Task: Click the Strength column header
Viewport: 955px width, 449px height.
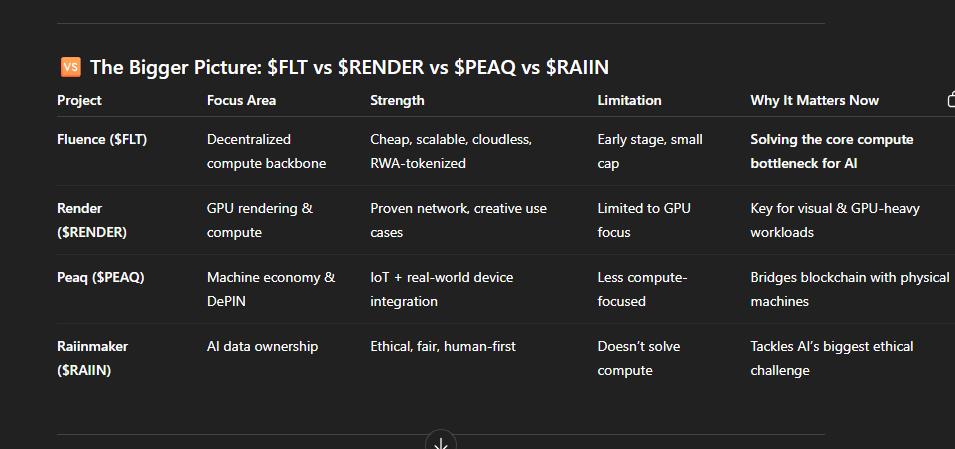Action: point(397,101)
